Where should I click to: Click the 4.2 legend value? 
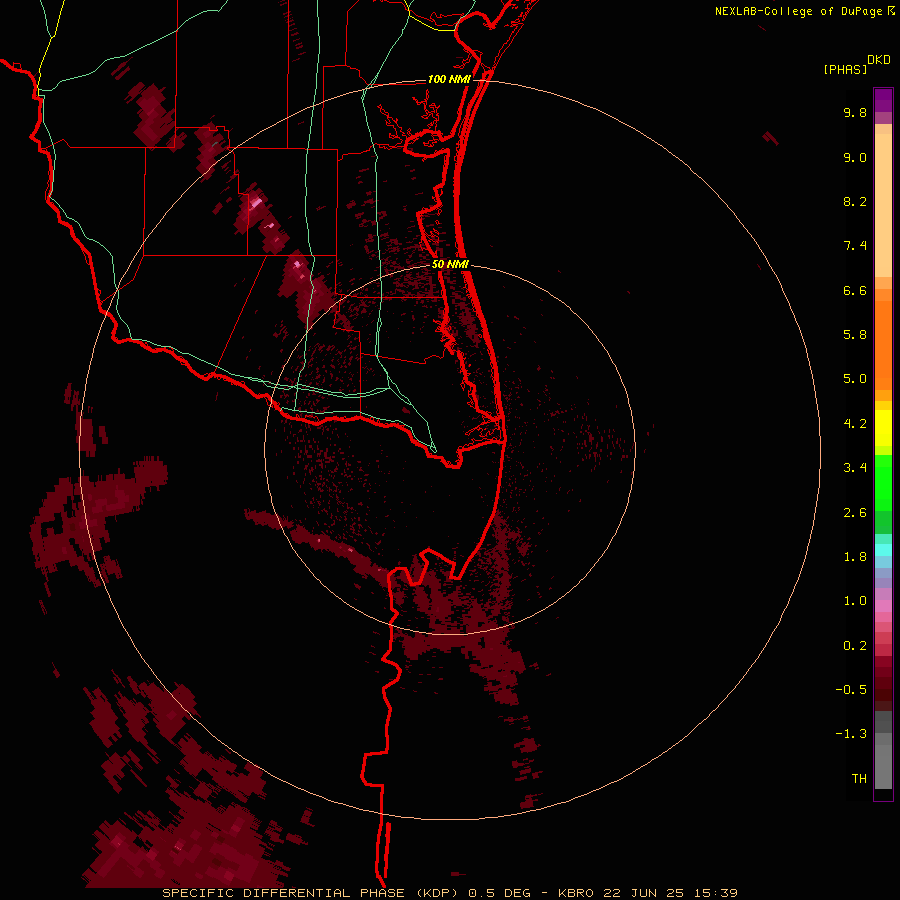[855, 424]
